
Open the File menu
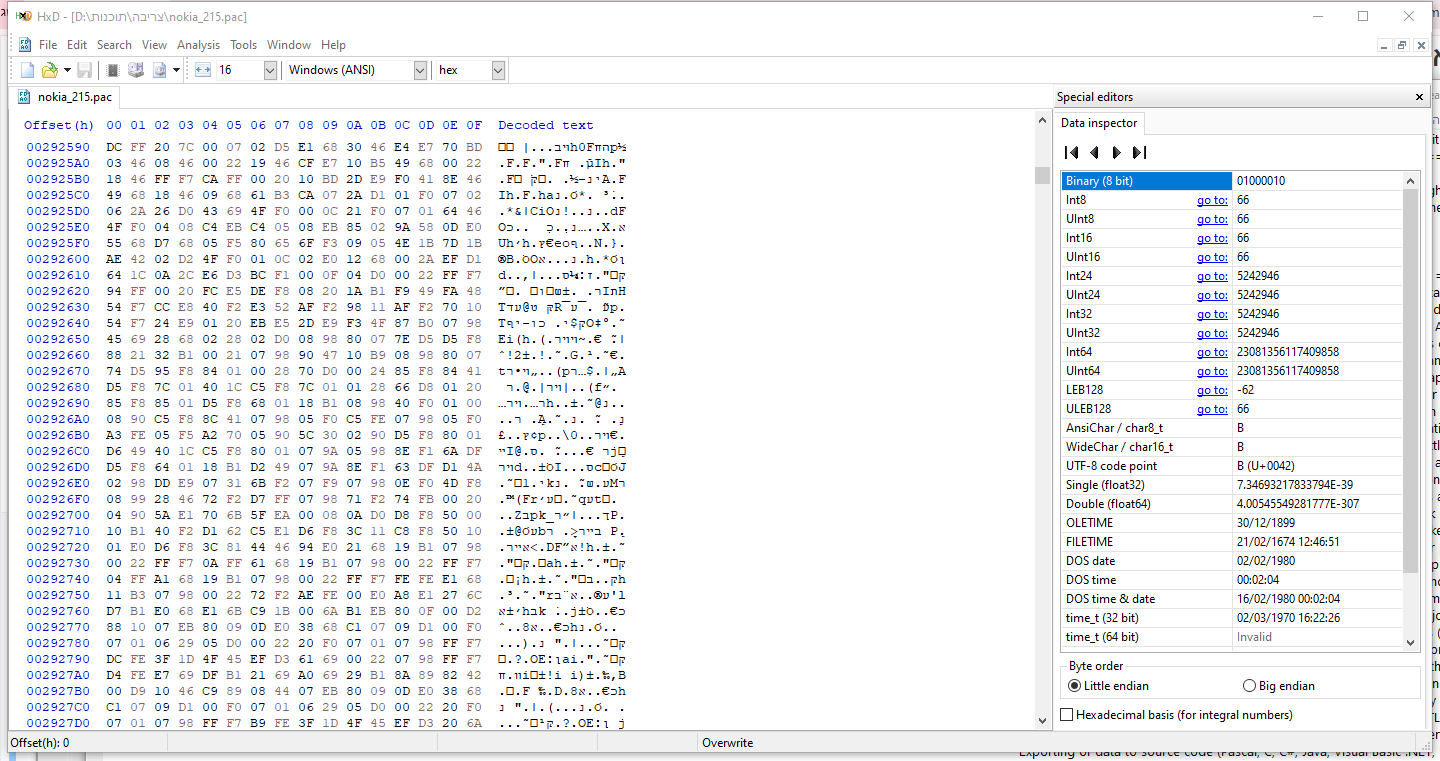click(x=48, y=45)
